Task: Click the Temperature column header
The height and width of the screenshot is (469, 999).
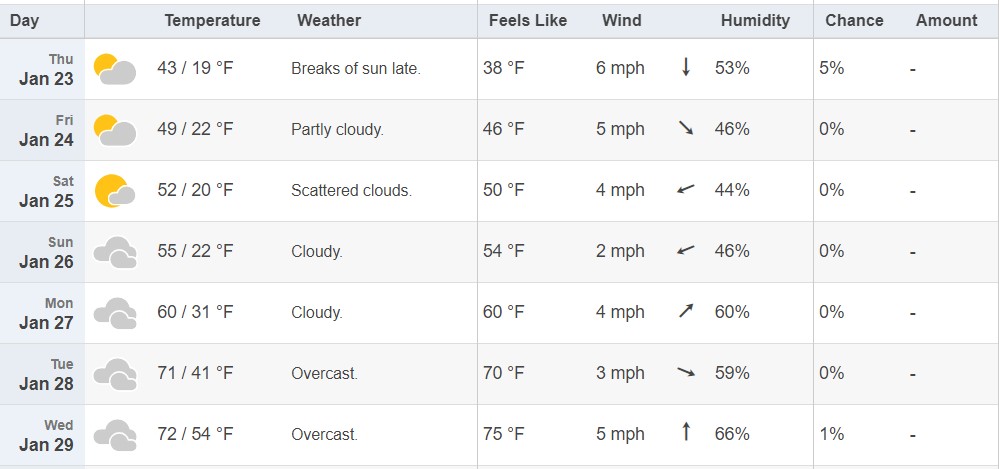Action: coord(212,20)
